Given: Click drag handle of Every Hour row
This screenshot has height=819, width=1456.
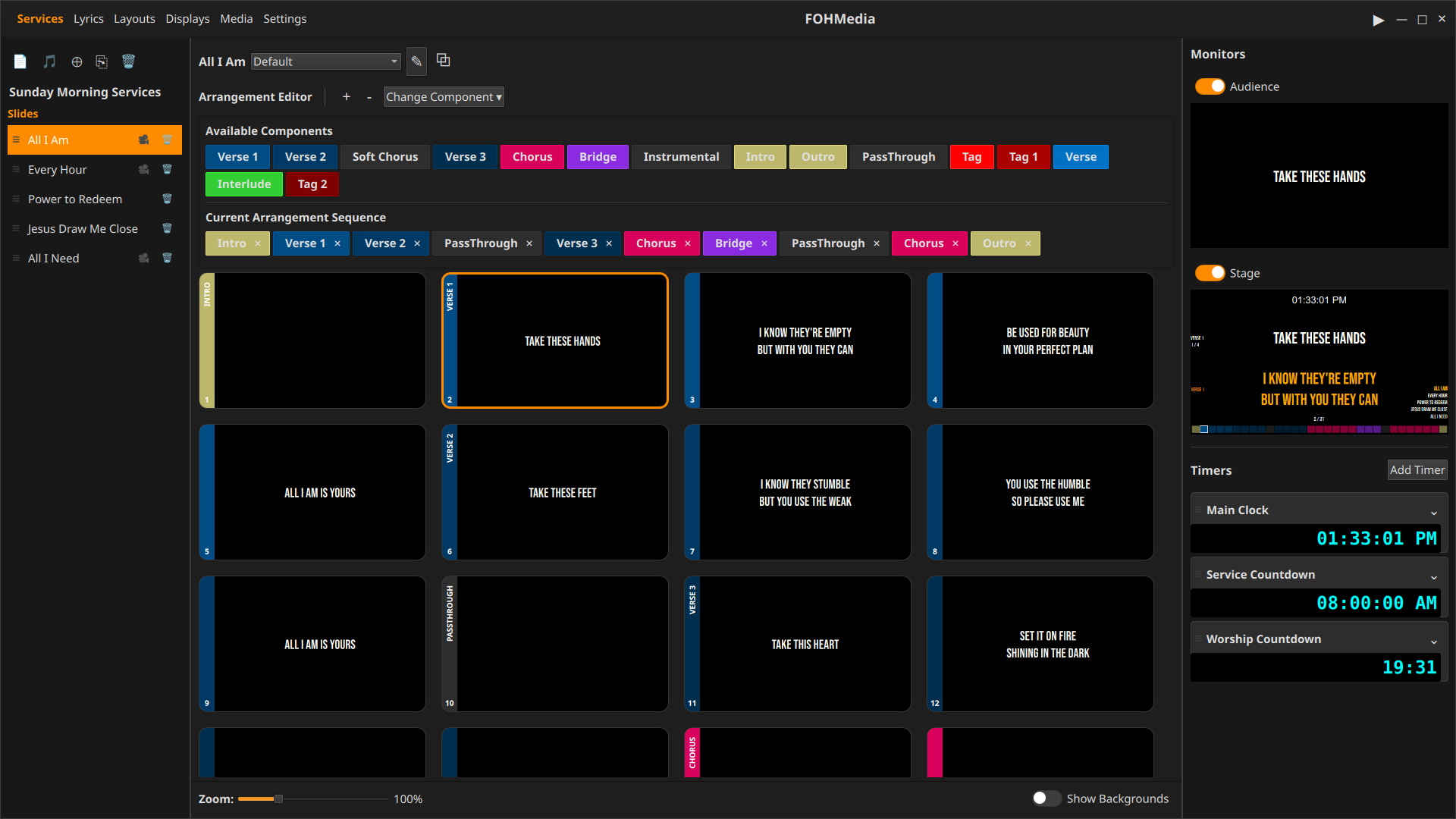Looking at the screenshot, I should 16,169.
